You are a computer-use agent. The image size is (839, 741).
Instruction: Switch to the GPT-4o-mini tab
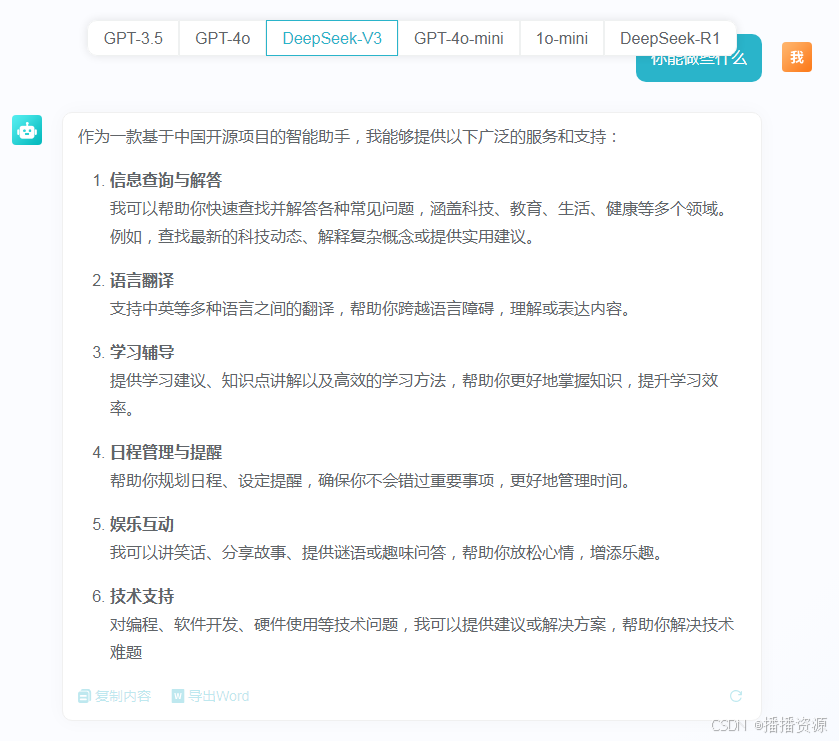tap(459, 38)
